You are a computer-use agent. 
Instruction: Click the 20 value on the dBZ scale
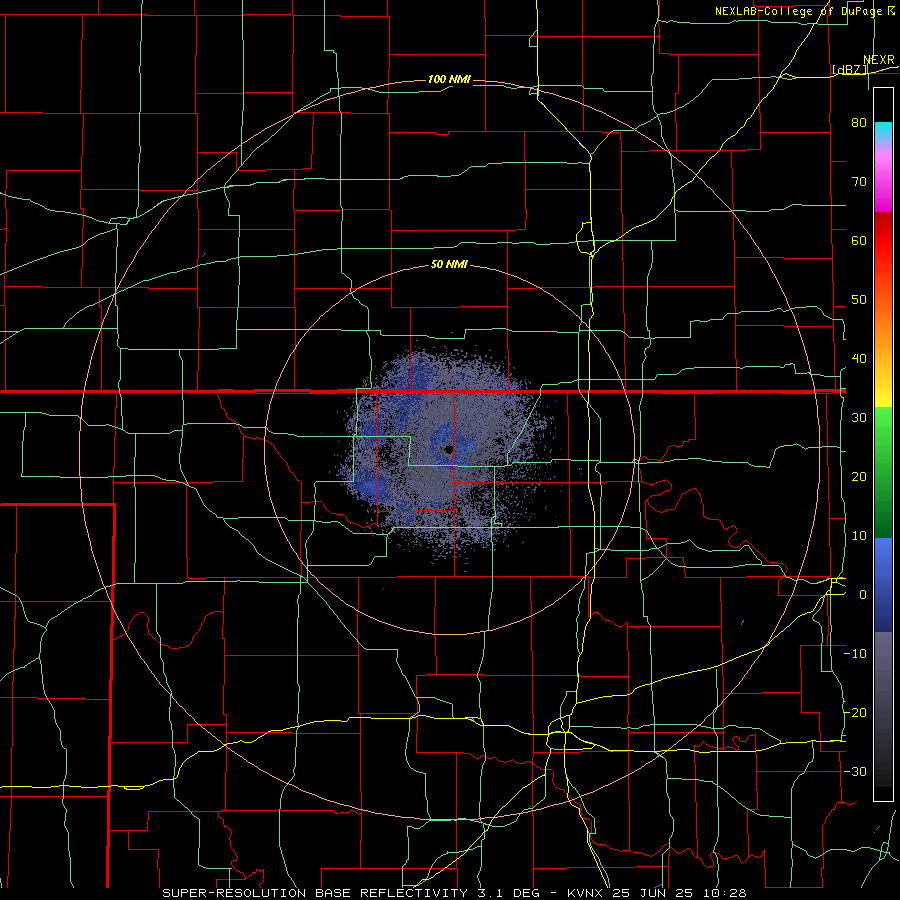[x=859, y=477]
